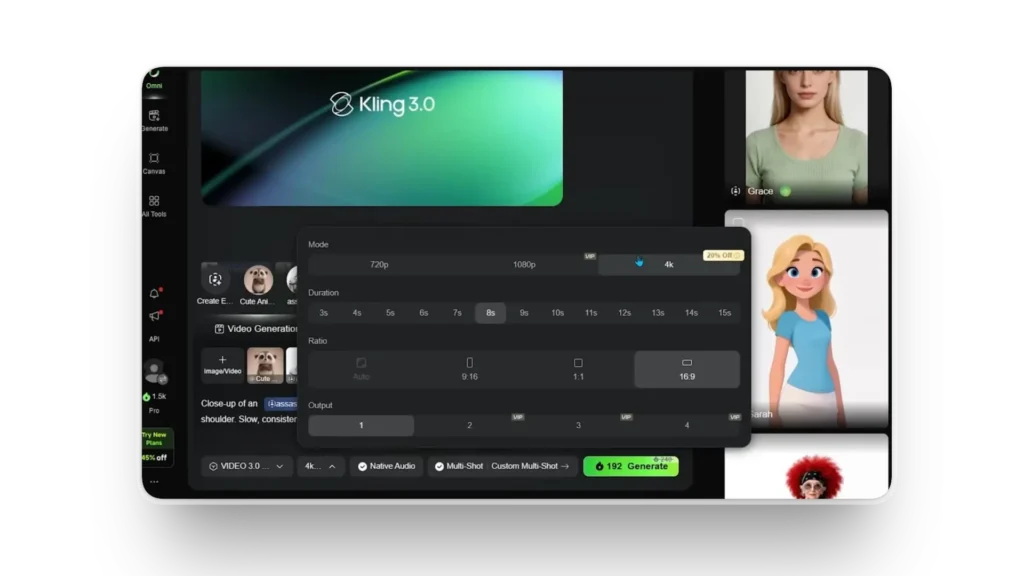Set duration to 10s

tap(557, 313)
